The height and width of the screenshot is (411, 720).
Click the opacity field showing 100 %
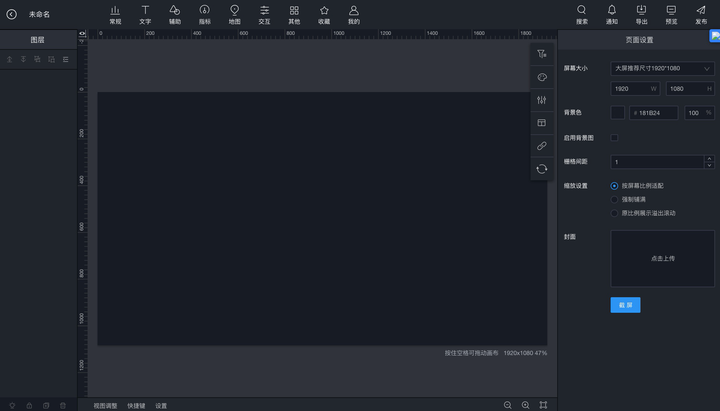point(699,113)
